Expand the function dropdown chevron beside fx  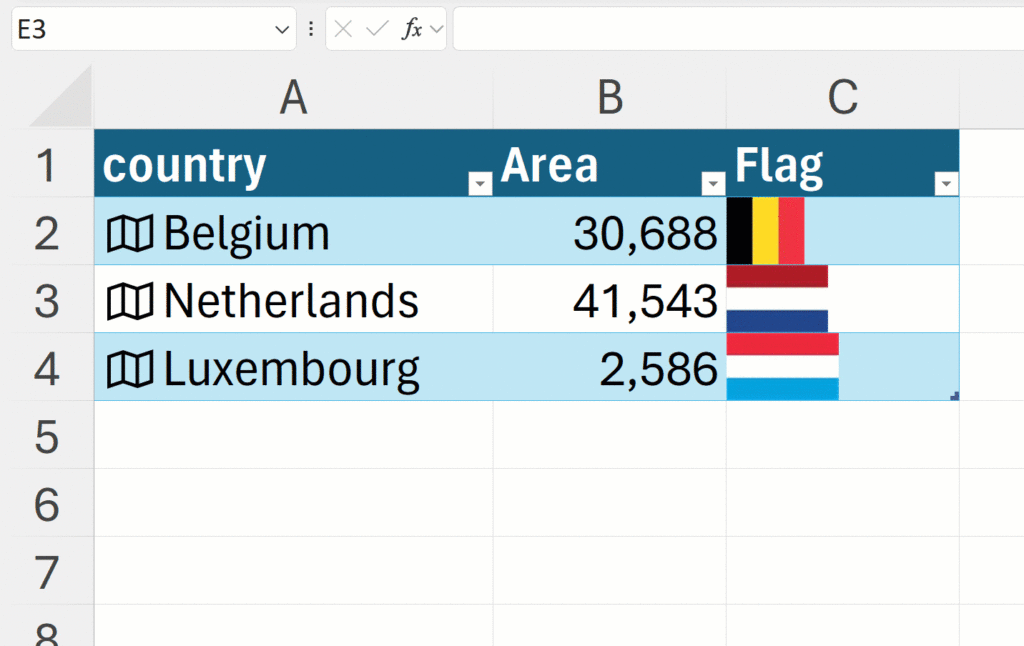pos(437,29)
